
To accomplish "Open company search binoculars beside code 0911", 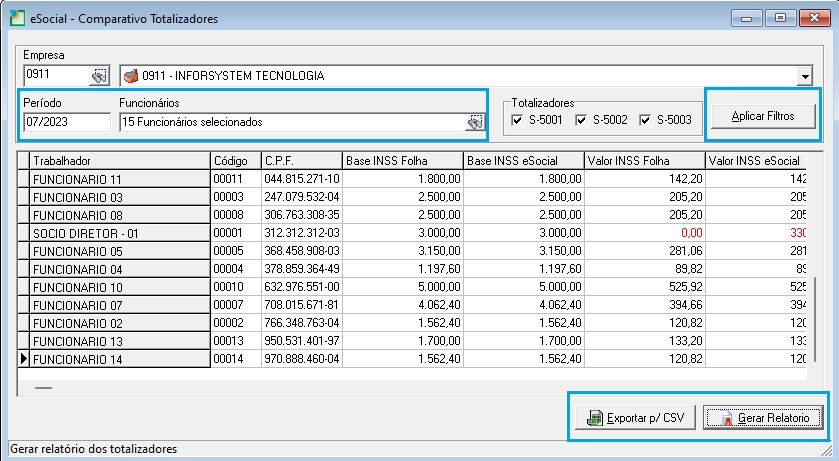I will click(99, 76).
